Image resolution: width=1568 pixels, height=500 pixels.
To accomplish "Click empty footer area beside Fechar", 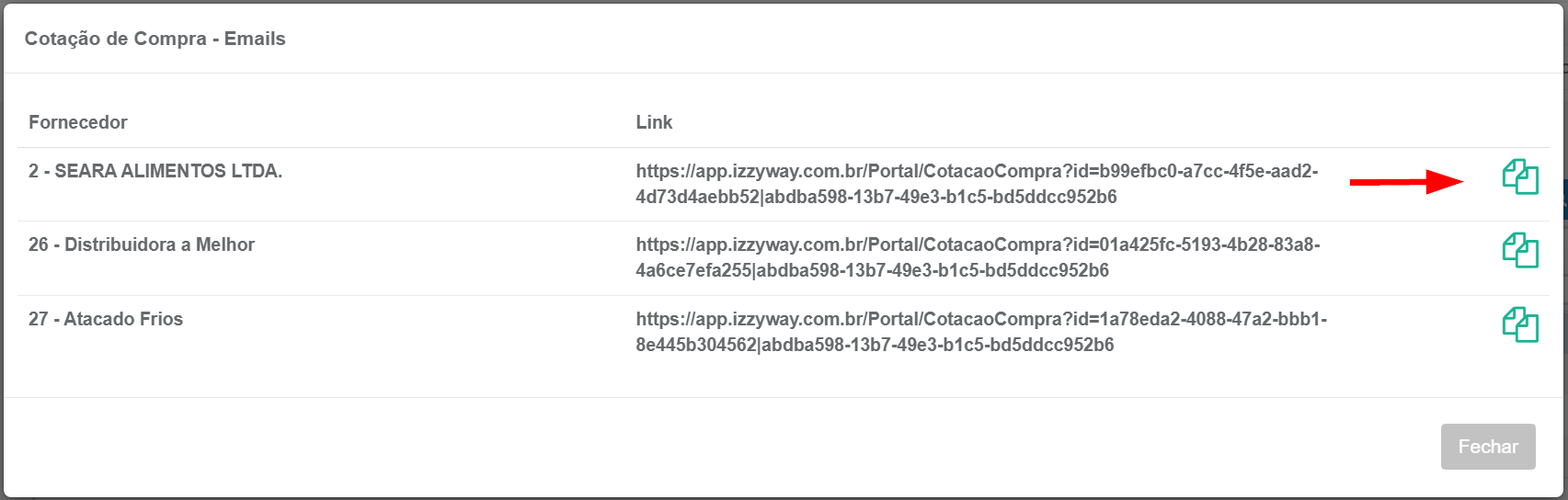I will tap(717, 447).
